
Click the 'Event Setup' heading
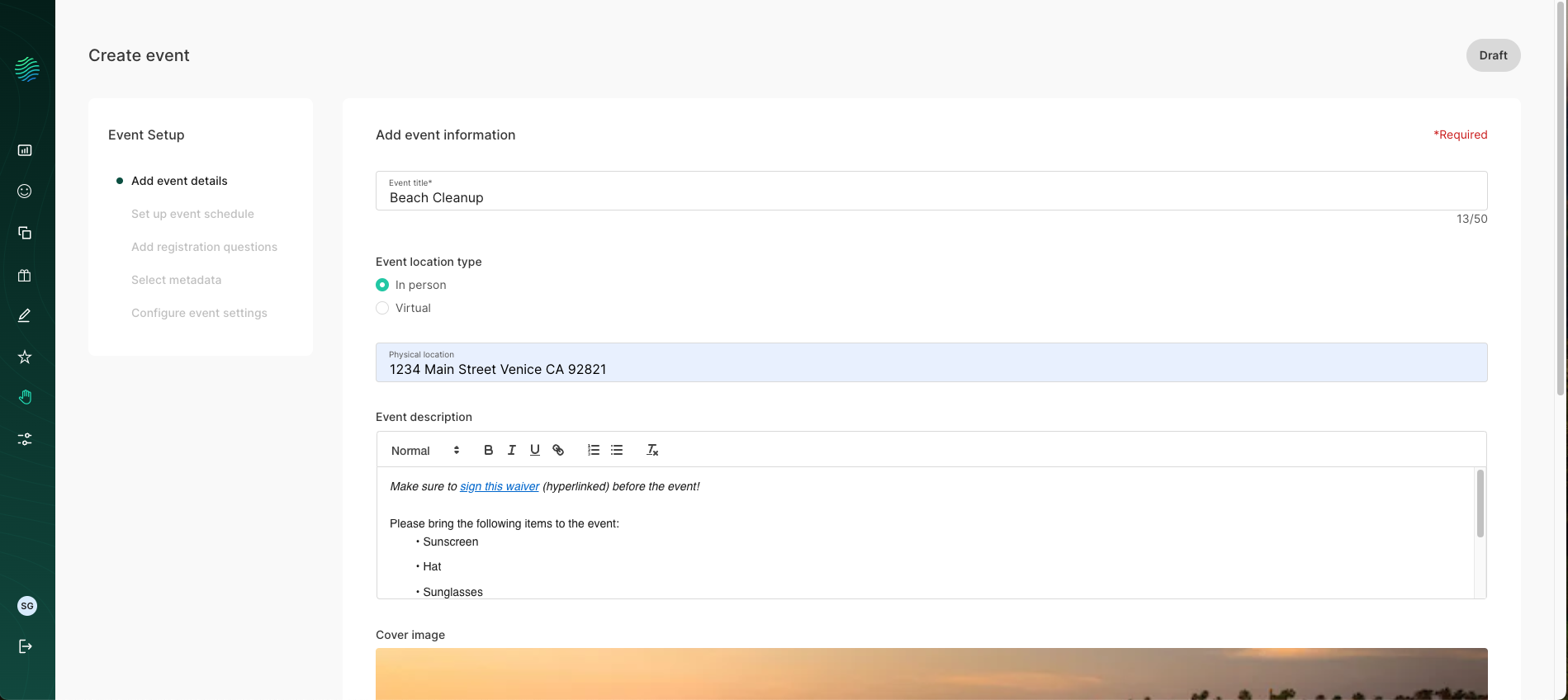(x=146, y=135)
